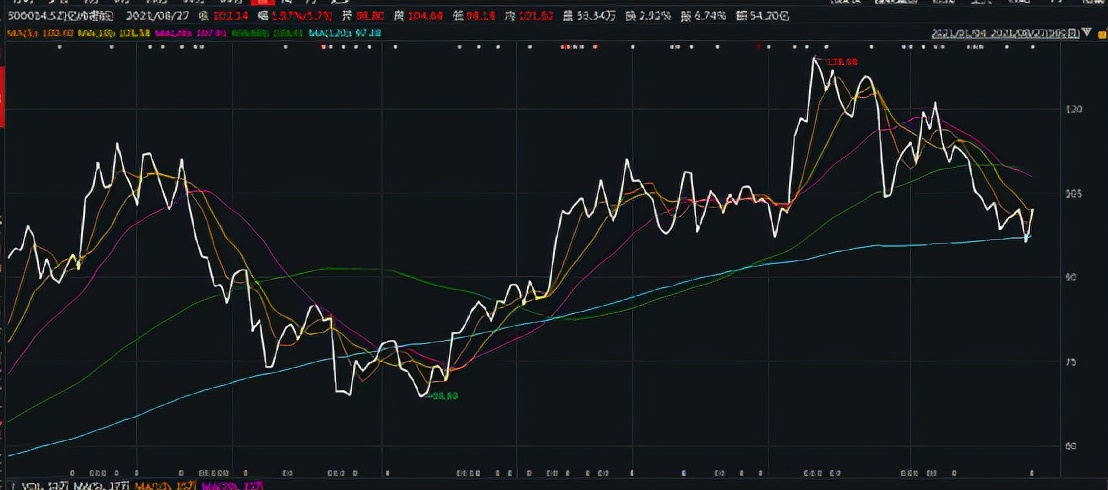The image size is (1108, 490).
Task: Click the red highest price marker on chart
Action: tap(840, 62)
